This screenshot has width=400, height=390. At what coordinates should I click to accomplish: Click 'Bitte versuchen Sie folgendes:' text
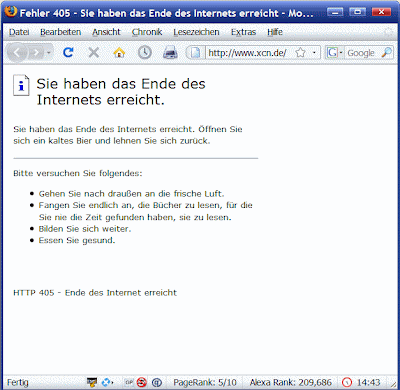point(78,173)
